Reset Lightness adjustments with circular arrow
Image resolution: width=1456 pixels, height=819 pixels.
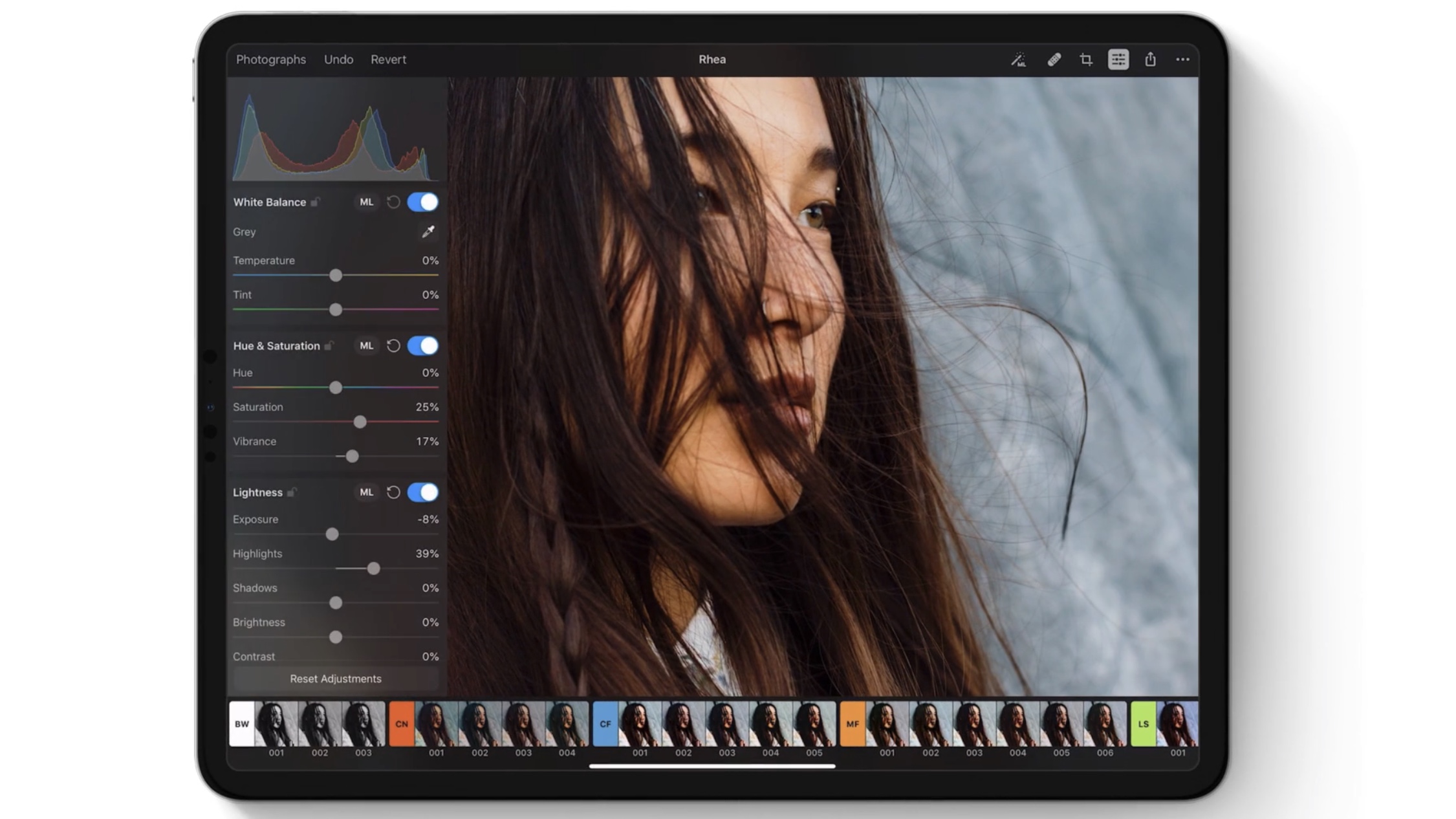(393, 492)
